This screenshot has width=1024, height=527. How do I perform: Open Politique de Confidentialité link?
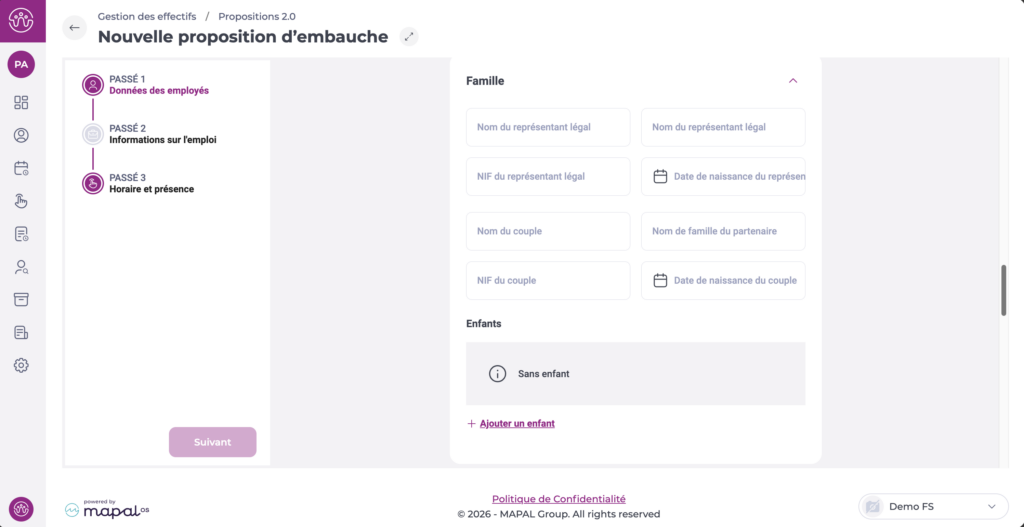pyautogui.click(x=558, y=499)
